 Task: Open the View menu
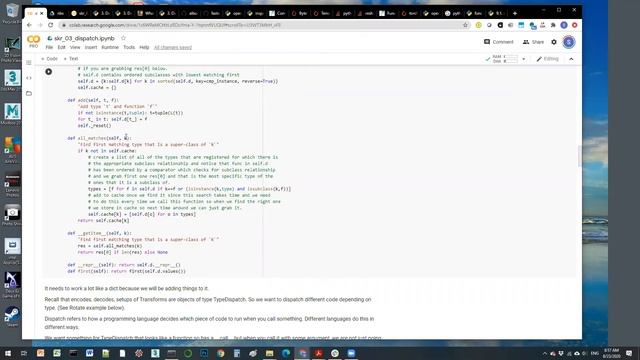point(75,47)
